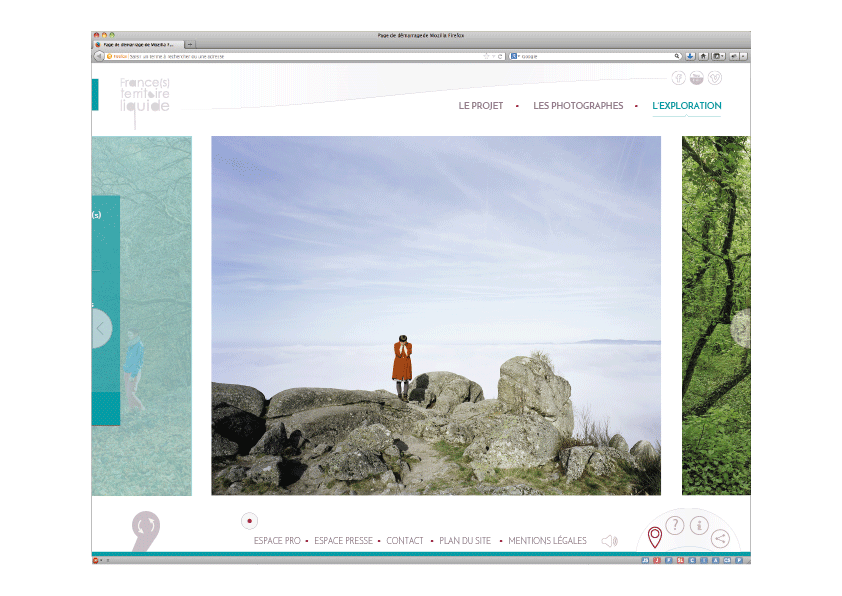Image resolution: width=842 pixels, height=596 pixels.
Task: Click the Facebook icon in header
Action: pos(679,79)
